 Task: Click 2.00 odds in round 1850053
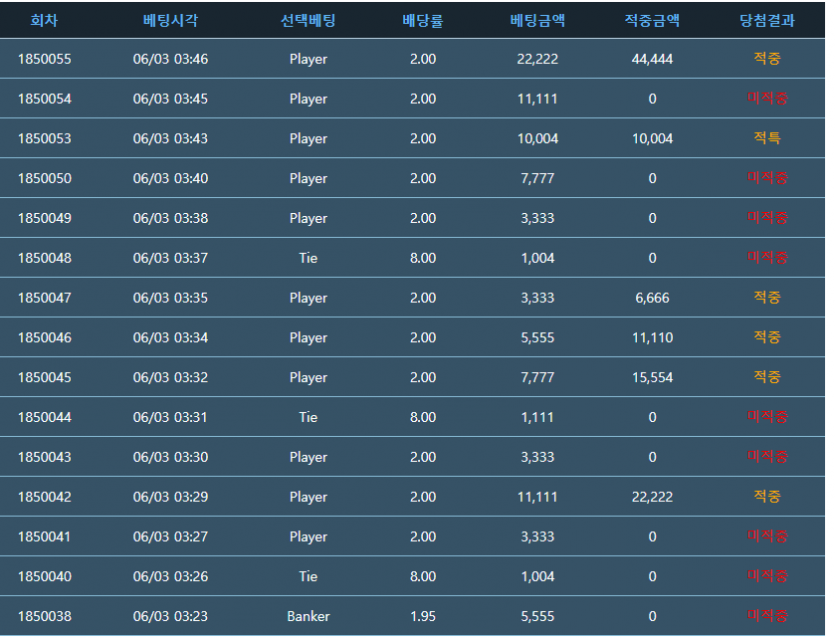pos(423,138)
